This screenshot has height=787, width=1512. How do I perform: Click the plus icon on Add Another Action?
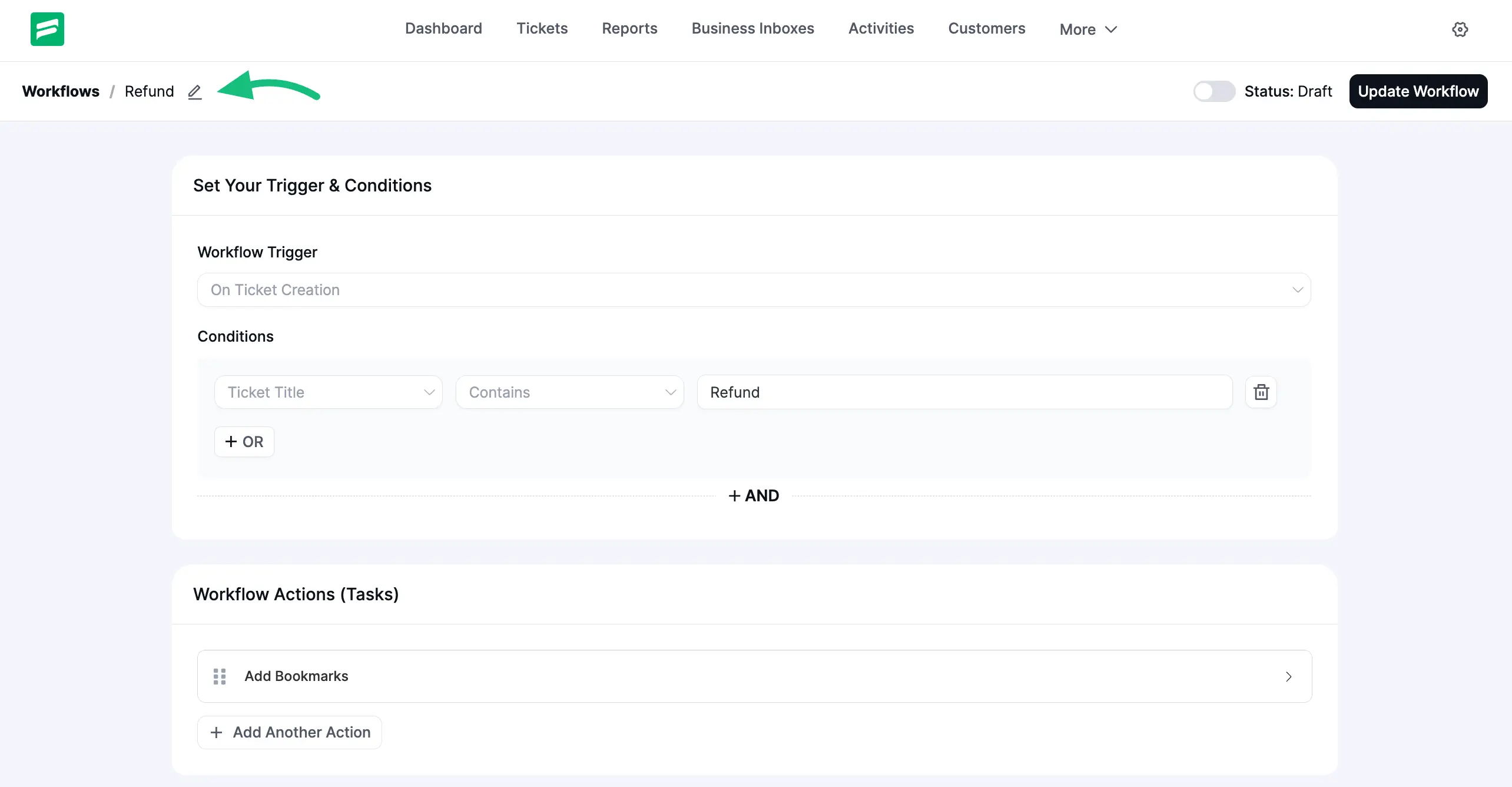coord(217,732)
